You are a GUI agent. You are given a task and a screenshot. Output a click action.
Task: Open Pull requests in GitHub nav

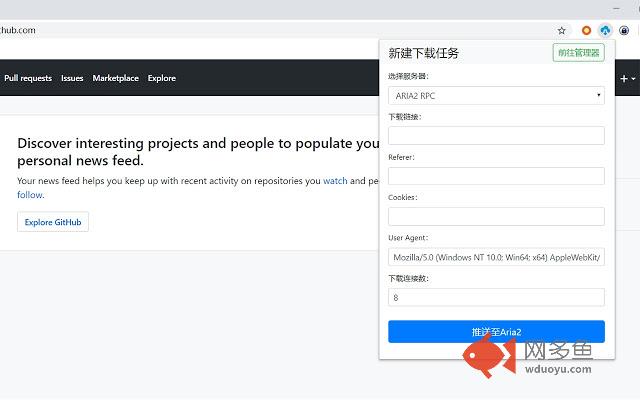28,78
